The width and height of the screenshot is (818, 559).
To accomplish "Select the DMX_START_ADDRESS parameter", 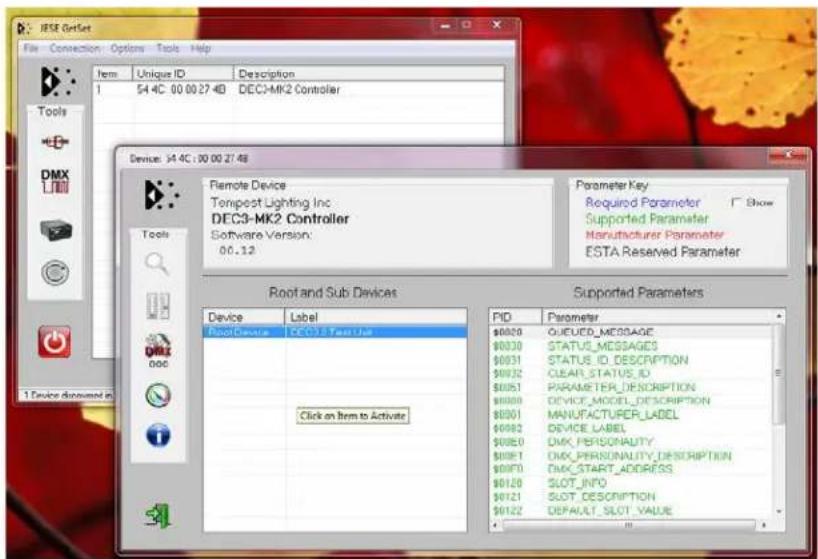I will coord(610,469).
